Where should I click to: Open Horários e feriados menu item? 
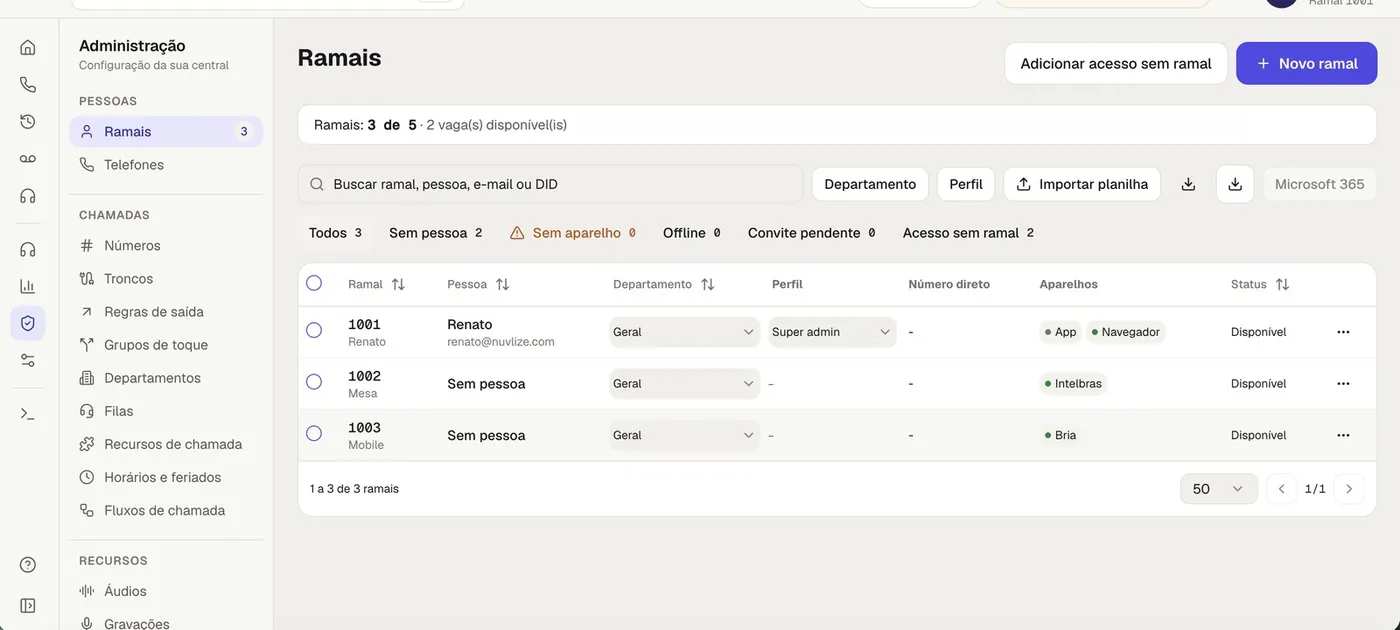166,477
